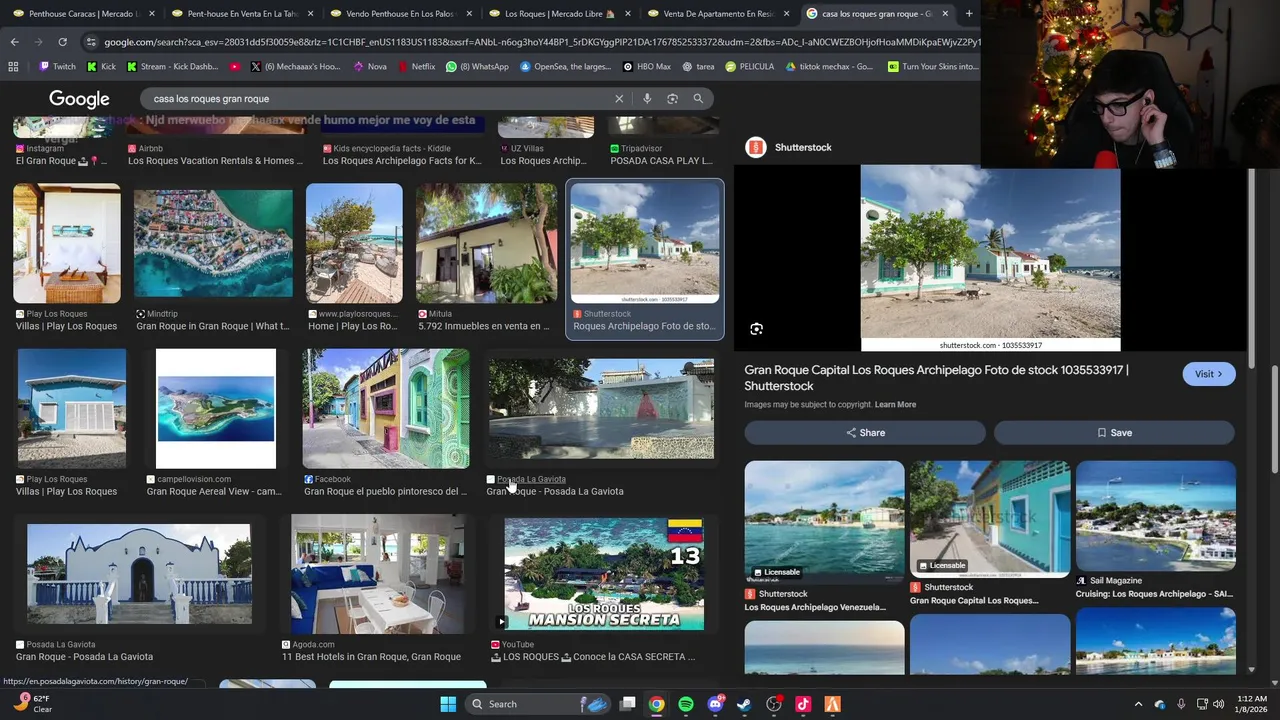Image resolution: width=1280 pixels, height=720 pixels.
Task: Switch to Vendo Penthouse En Los Palos tab
Action: click(399, 14)
